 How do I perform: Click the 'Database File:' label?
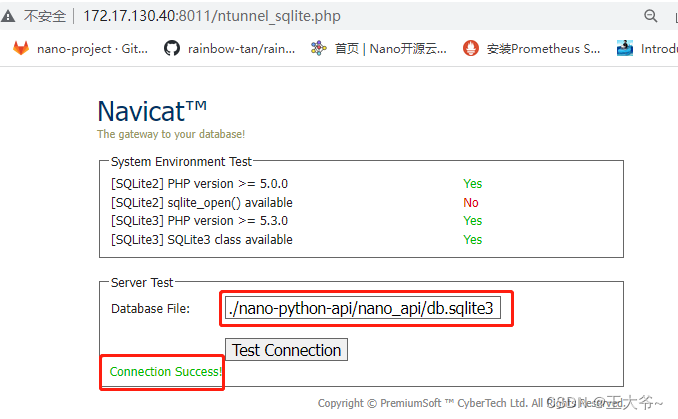click(150, 309)
